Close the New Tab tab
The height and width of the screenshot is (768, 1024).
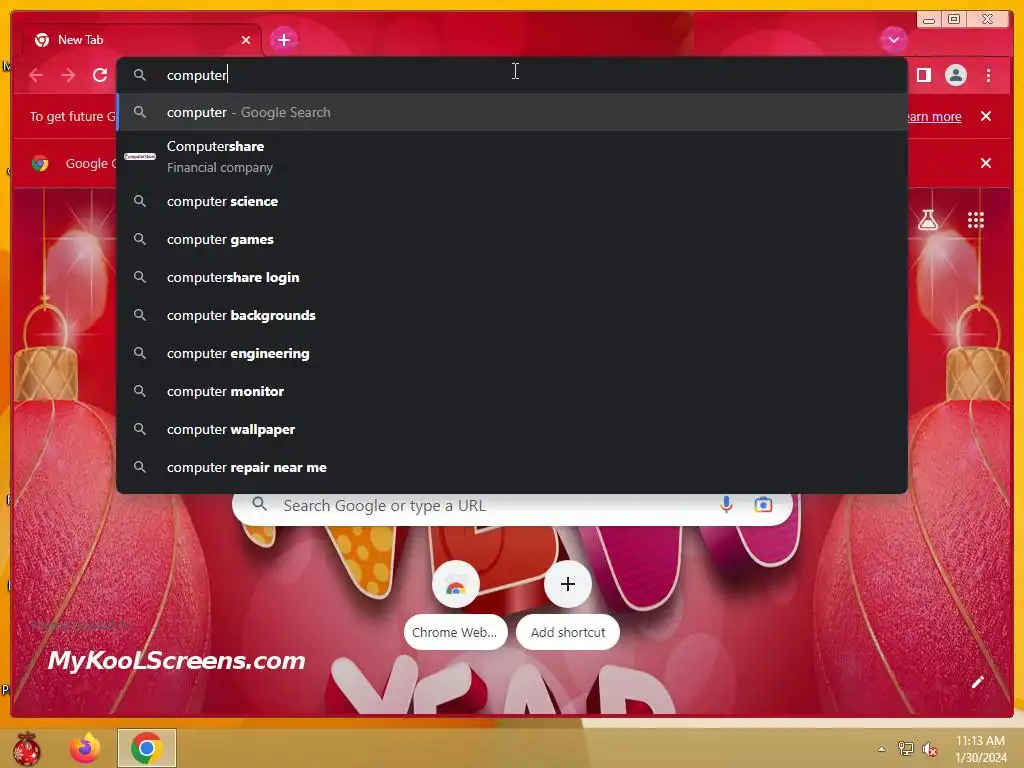pyautogui.click(x=246, y=40)
